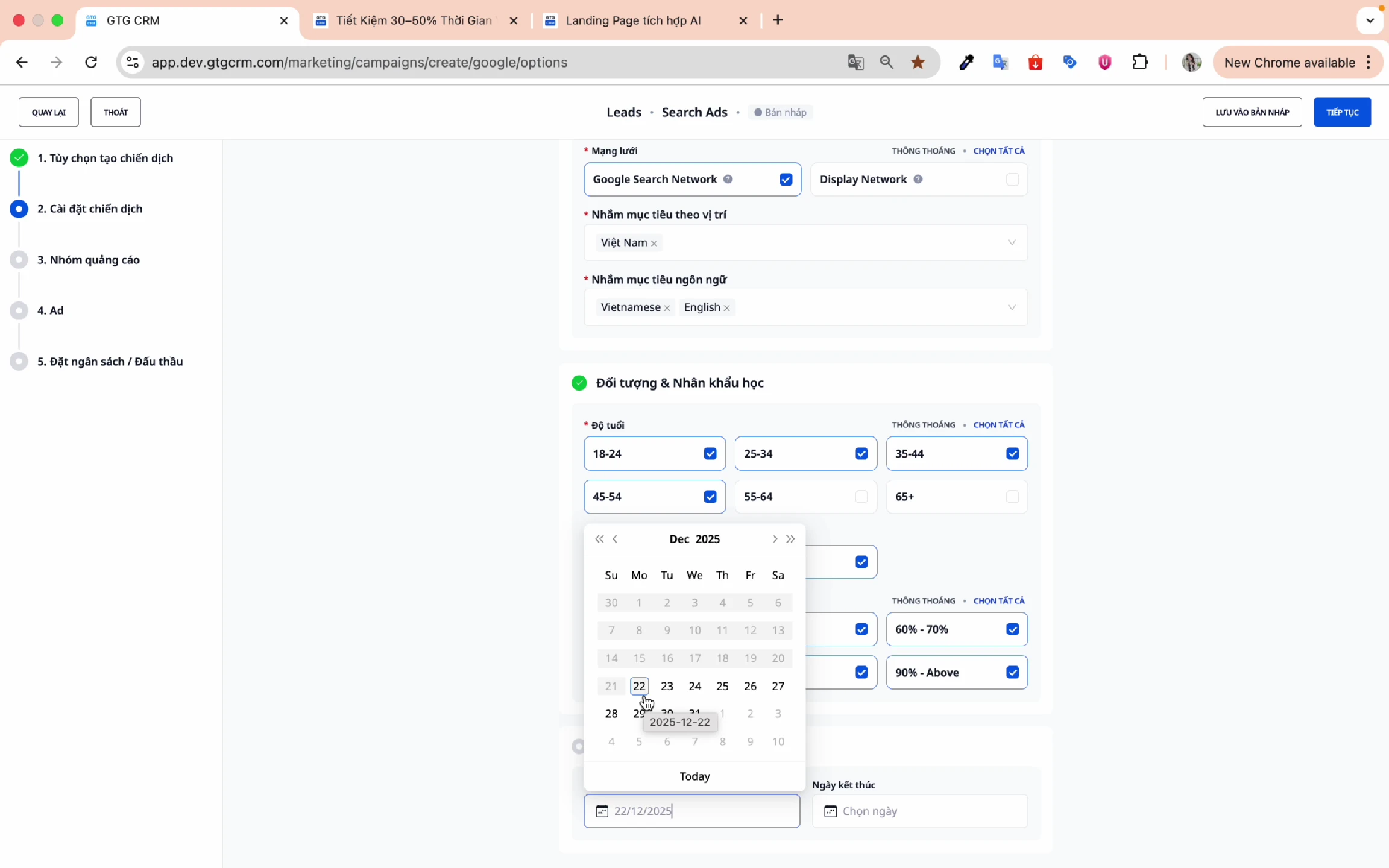Switch to Landing Page tích hợp AI tab
Image resolution: width=1389 pixels, height=868 pixels.
point(633,20)
